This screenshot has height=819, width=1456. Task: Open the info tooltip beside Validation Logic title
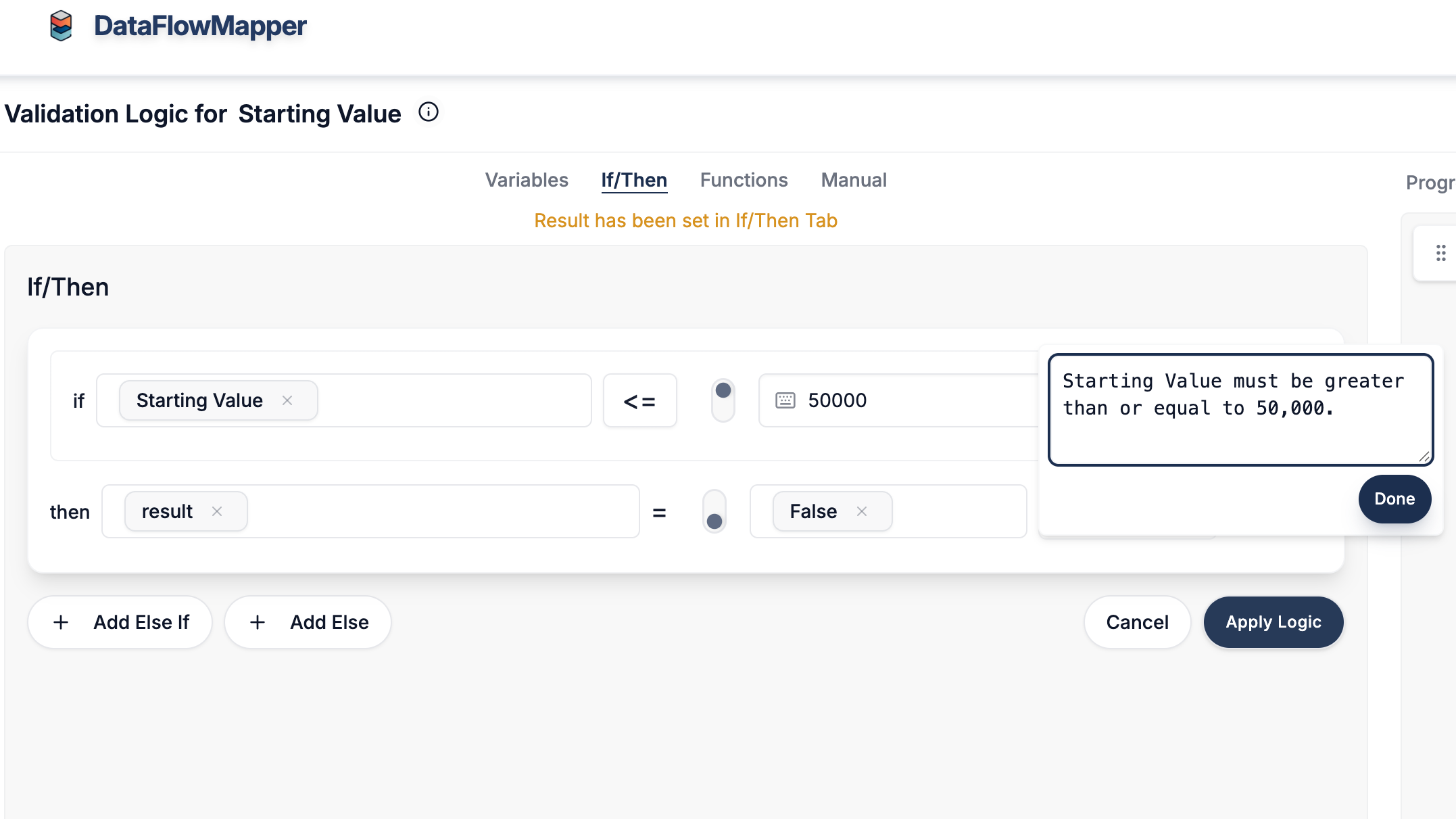(x=429, y=112)
